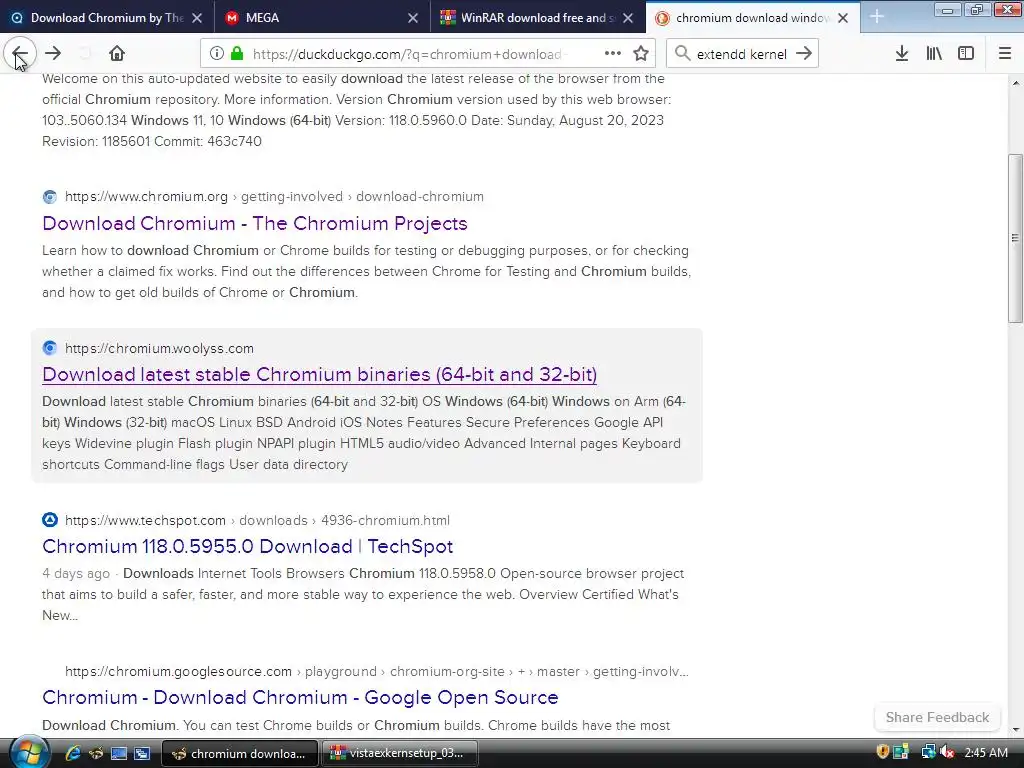
Task: Select the 'vistaexkernsetup_03...' taskbar button
Action: [400, 753]
